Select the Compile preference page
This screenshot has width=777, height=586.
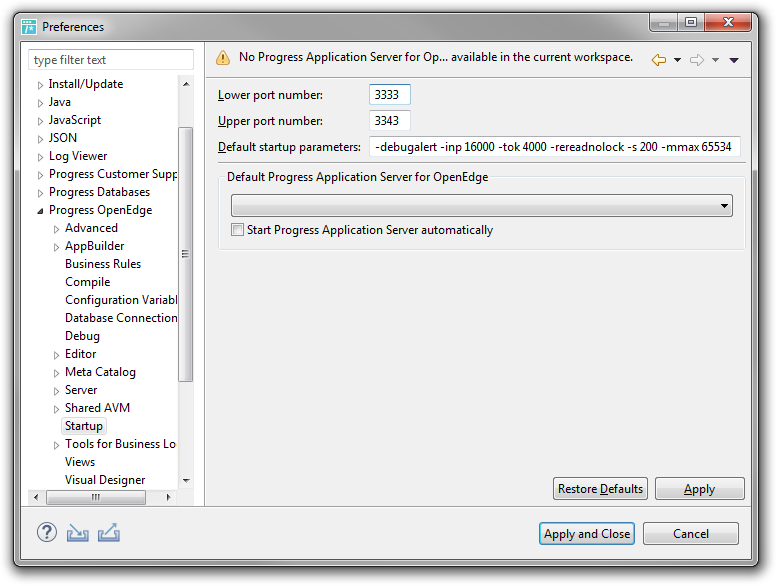[x=88, y=282]
